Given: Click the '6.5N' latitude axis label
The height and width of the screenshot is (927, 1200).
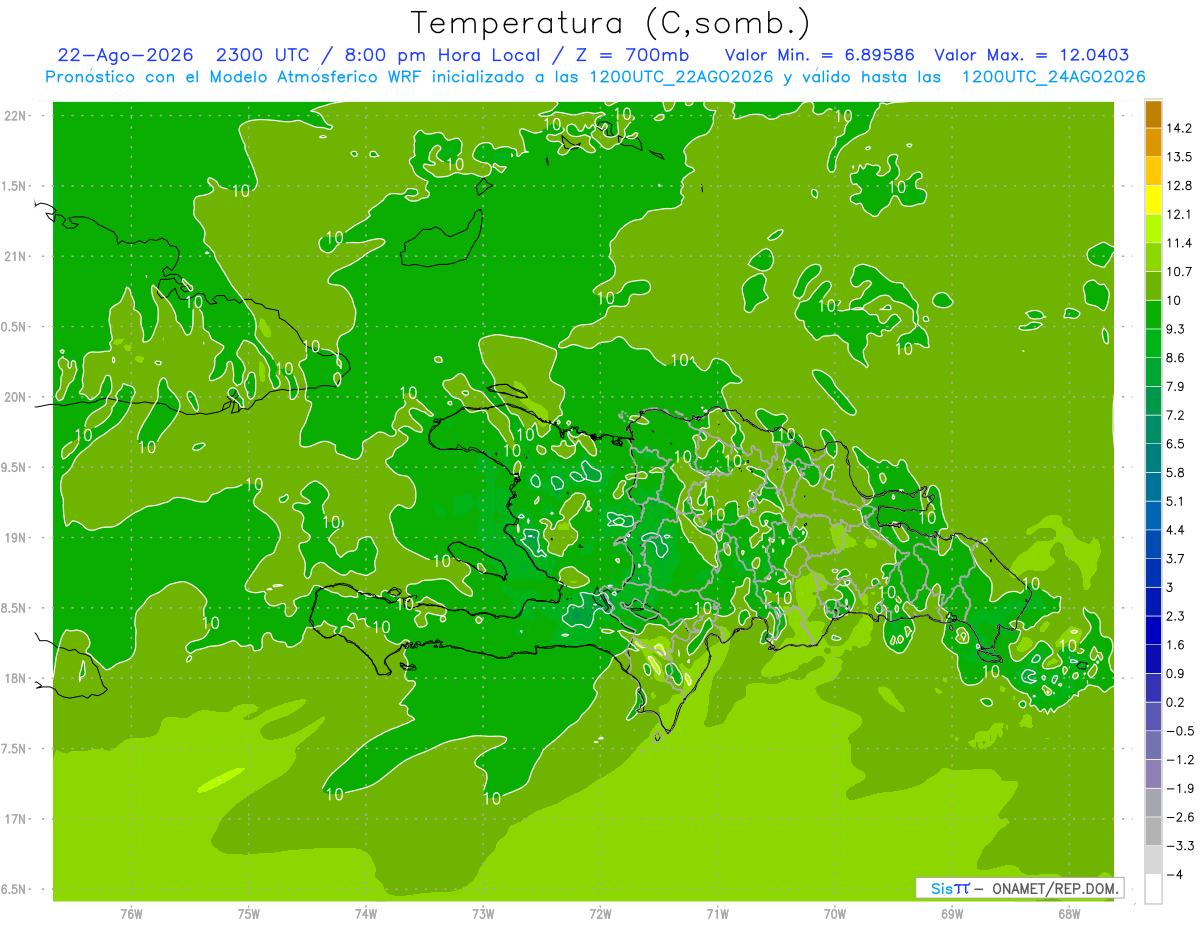Looking at the screenshot, I should tap(14, 890).
